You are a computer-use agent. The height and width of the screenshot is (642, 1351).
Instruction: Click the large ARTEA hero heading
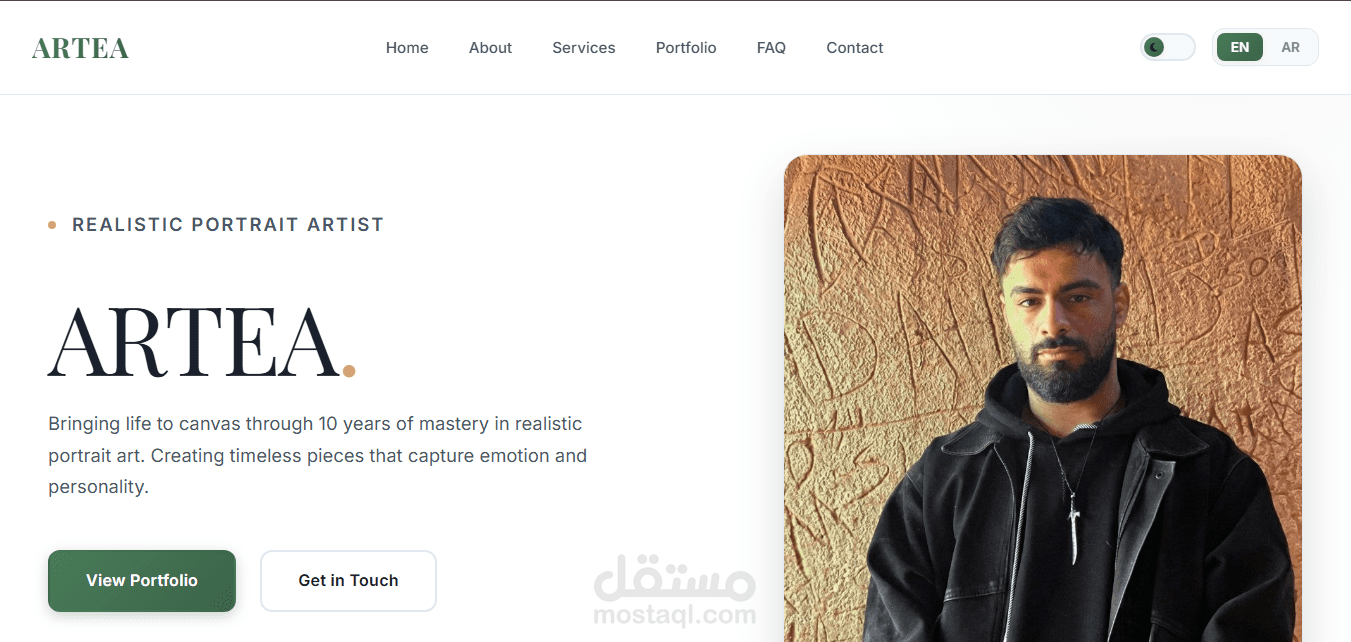pyautogui.click(x=194, y=343)
